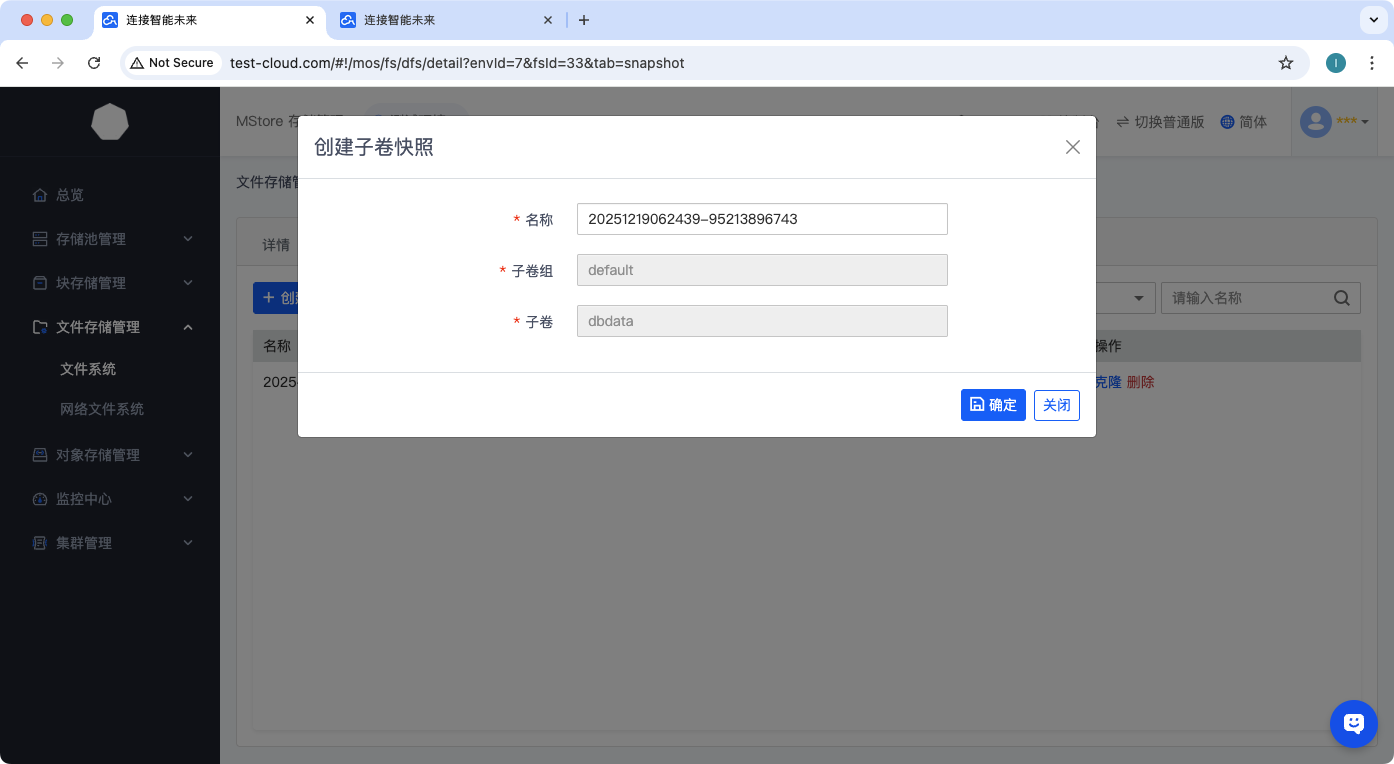Viewport: 1394px width, 764px height.
Task: Click the search magnifier icon
Action: point(1341,298)
